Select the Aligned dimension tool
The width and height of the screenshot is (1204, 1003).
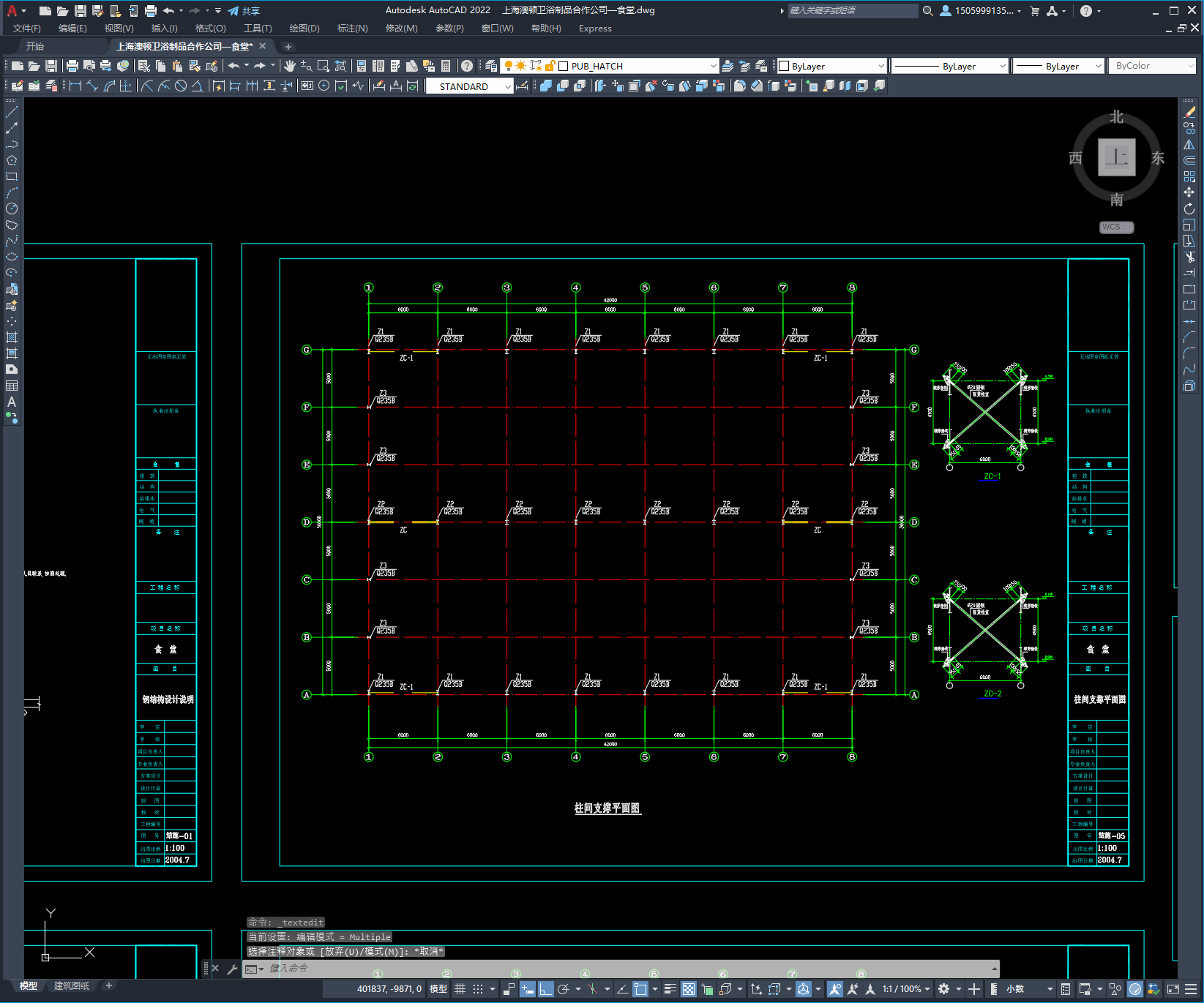point(92,86)
